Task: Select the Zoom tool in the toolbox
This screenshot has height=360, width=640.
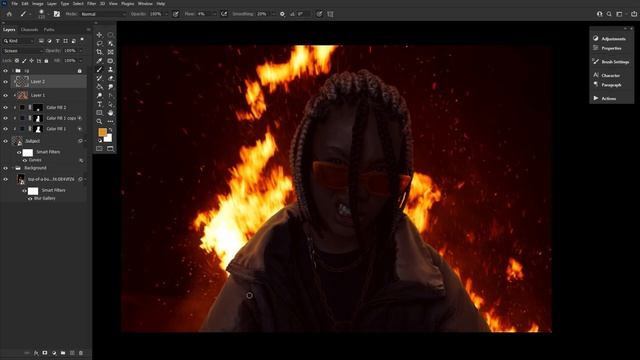Action: tap(100, 121)
